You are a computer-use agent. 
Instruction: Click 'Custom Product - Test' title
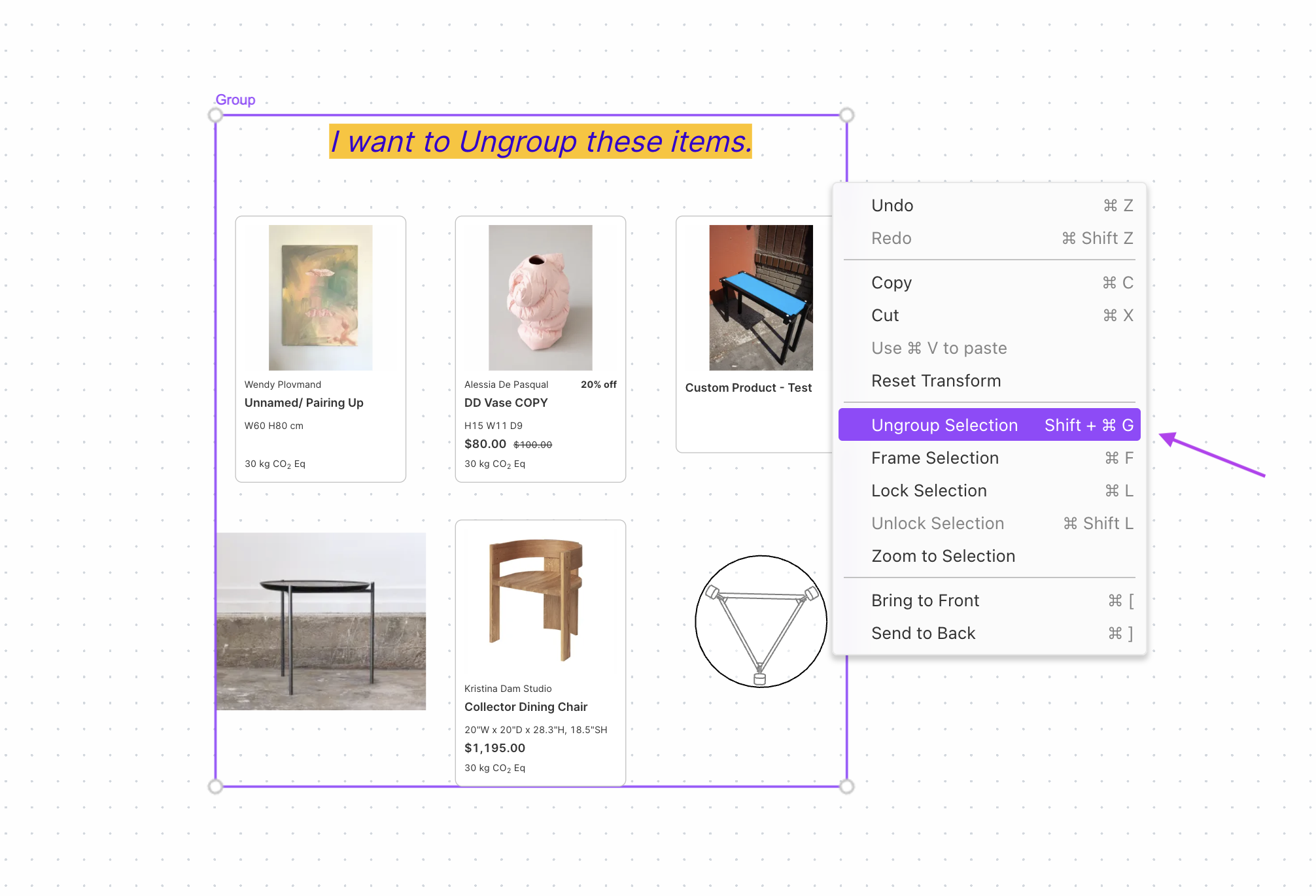[748, 388]
